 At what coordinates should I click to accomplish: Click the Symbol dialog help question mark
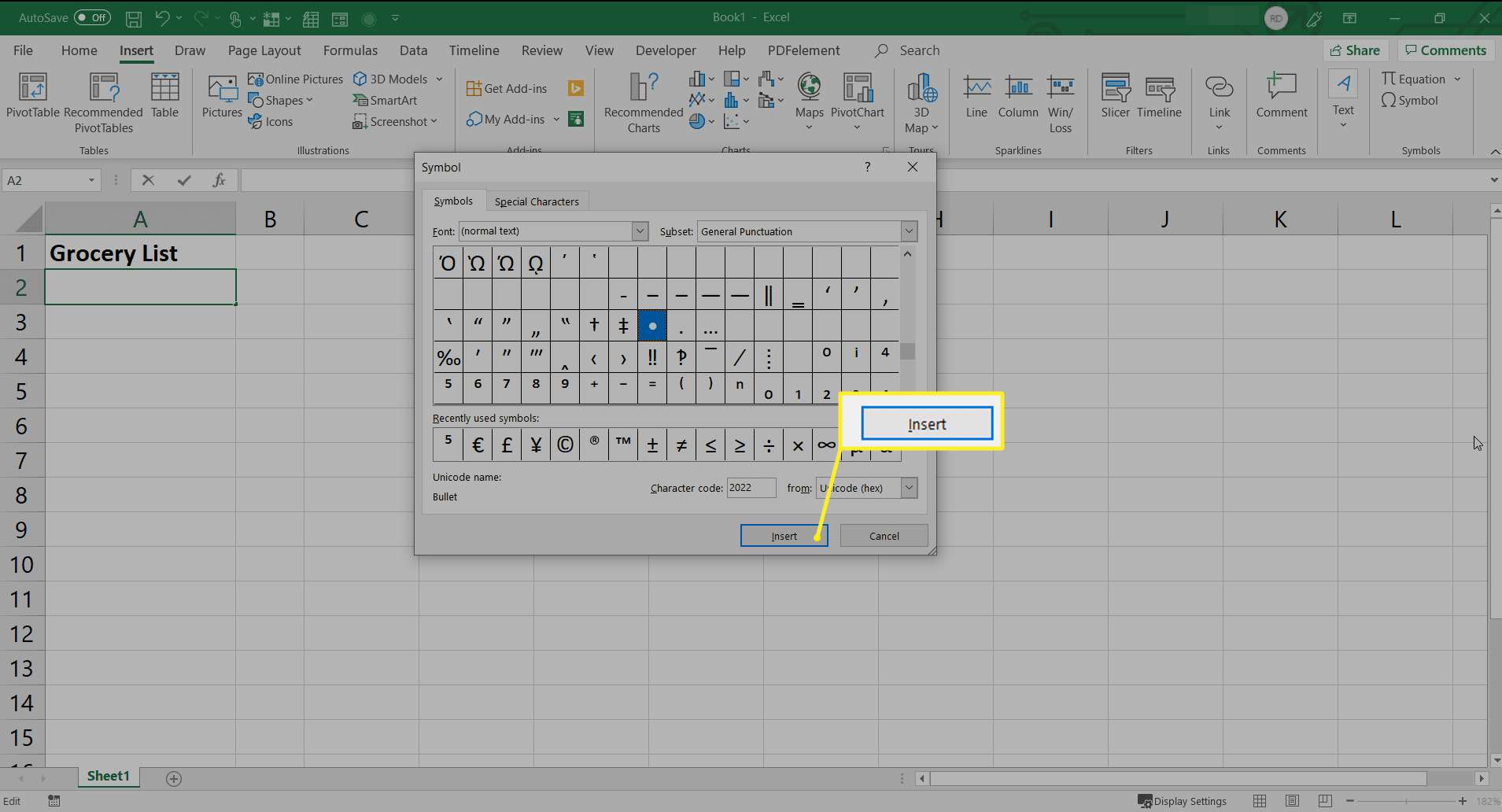[867, 167]
